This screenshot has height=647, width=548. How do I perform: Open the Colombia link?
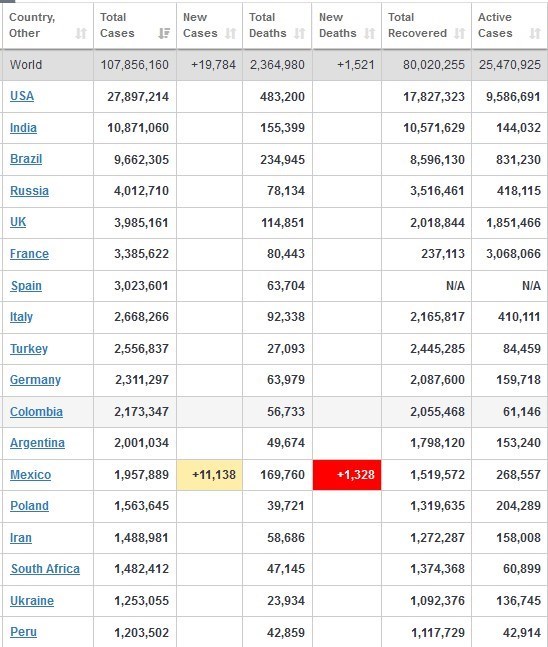tap(36, 412)
